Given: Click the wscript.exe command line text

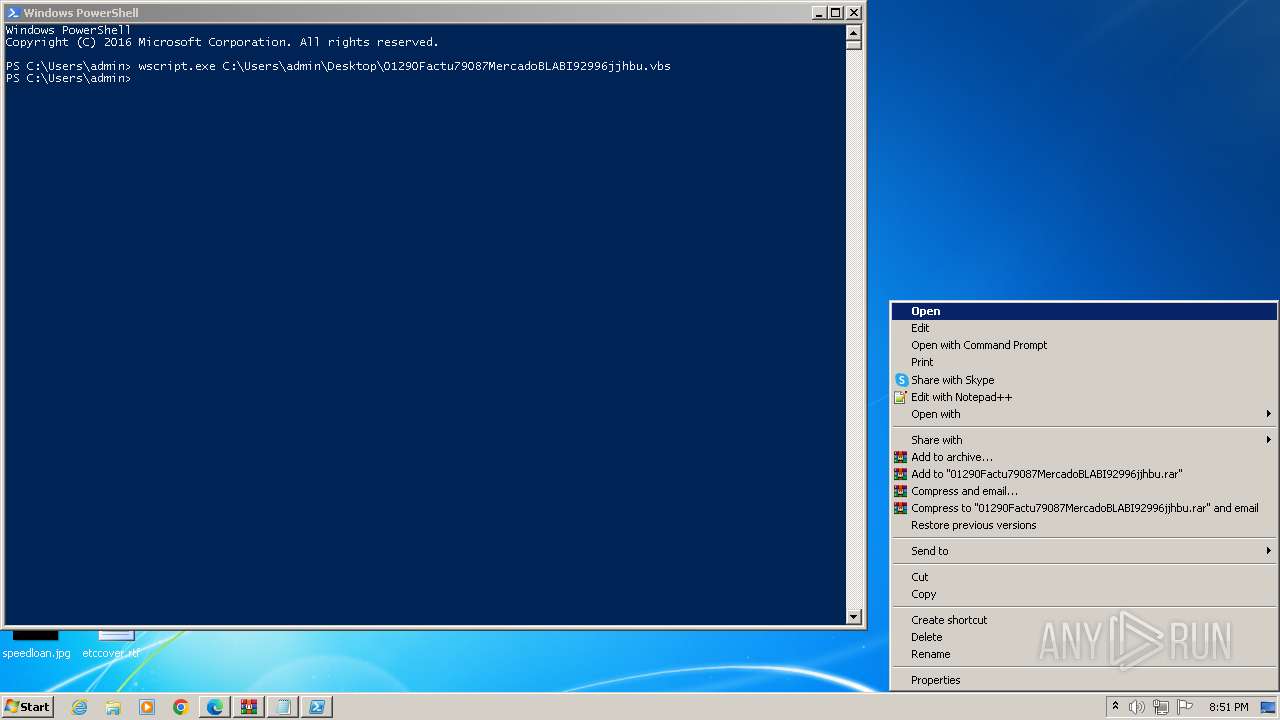Looking at the screenshot, I should click(x=404, y=66).
